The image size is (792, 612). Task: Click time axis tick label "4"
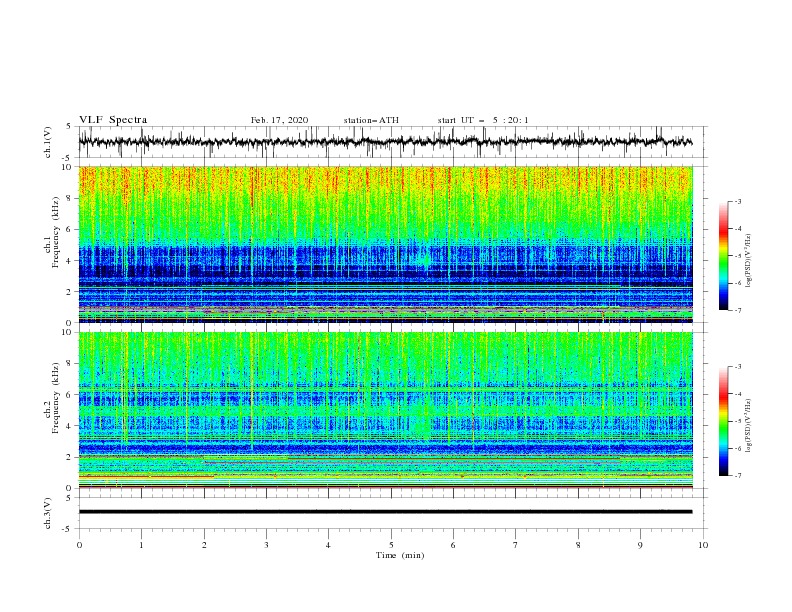tap(328, 545)
